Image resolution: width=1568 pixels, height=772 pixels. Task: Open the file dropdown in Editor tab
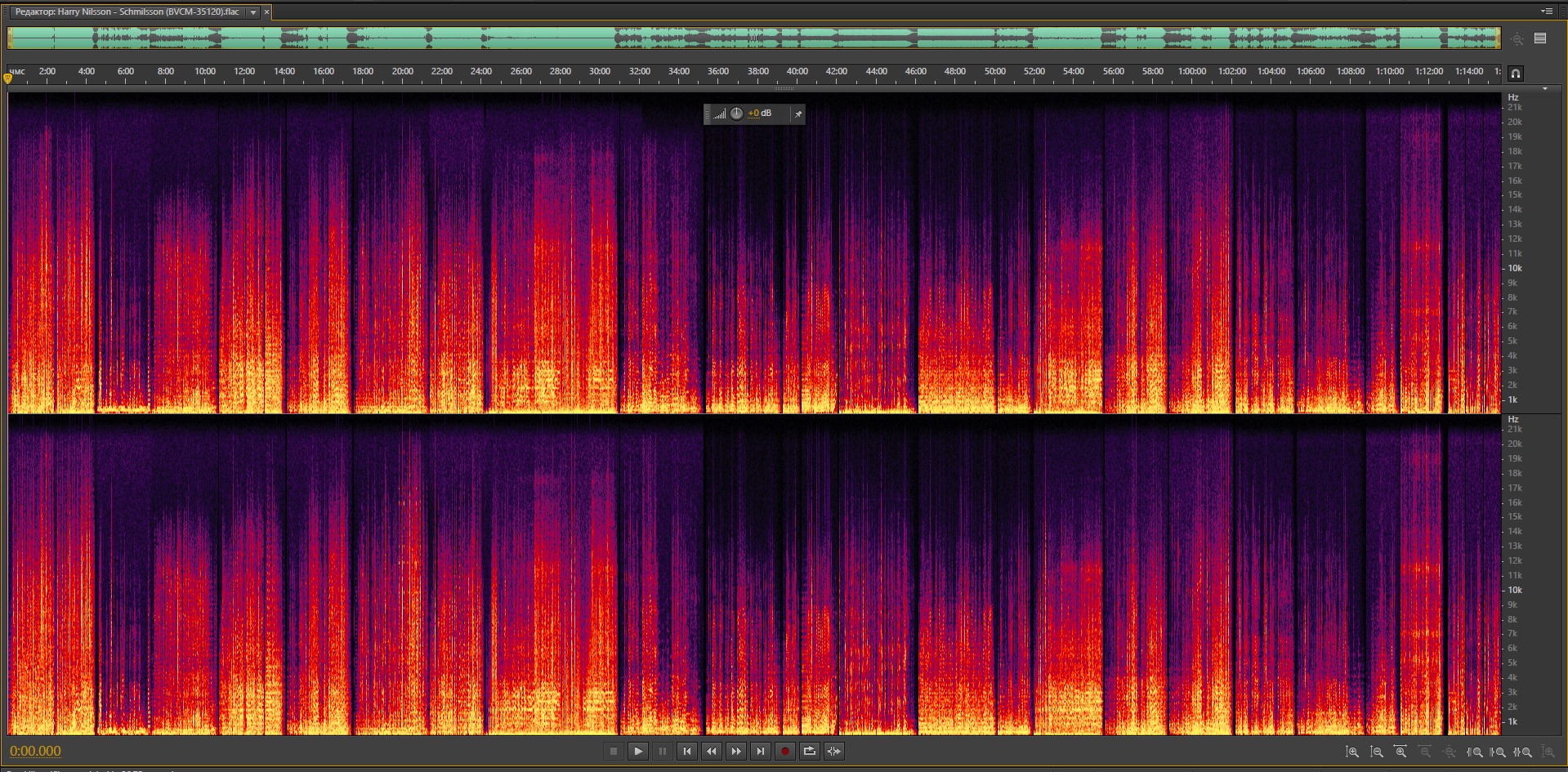click(x=253, y=12)
